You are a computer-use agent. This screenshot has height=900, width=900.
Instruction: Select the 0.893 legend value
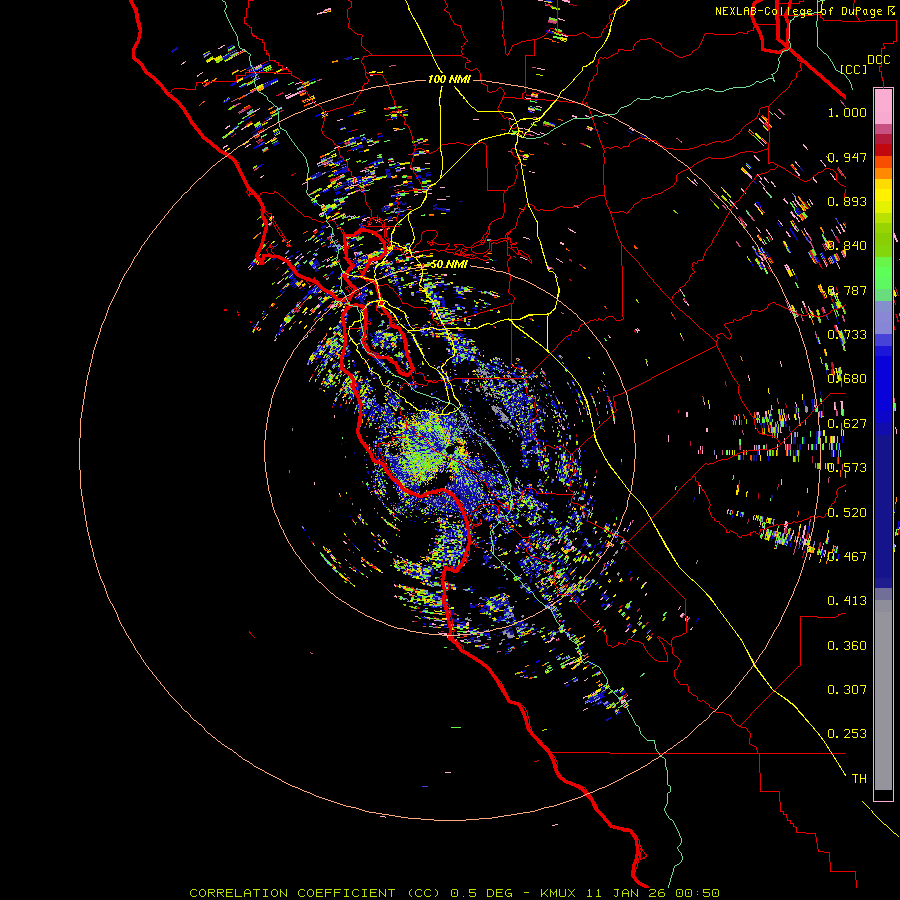click(847, 201)
